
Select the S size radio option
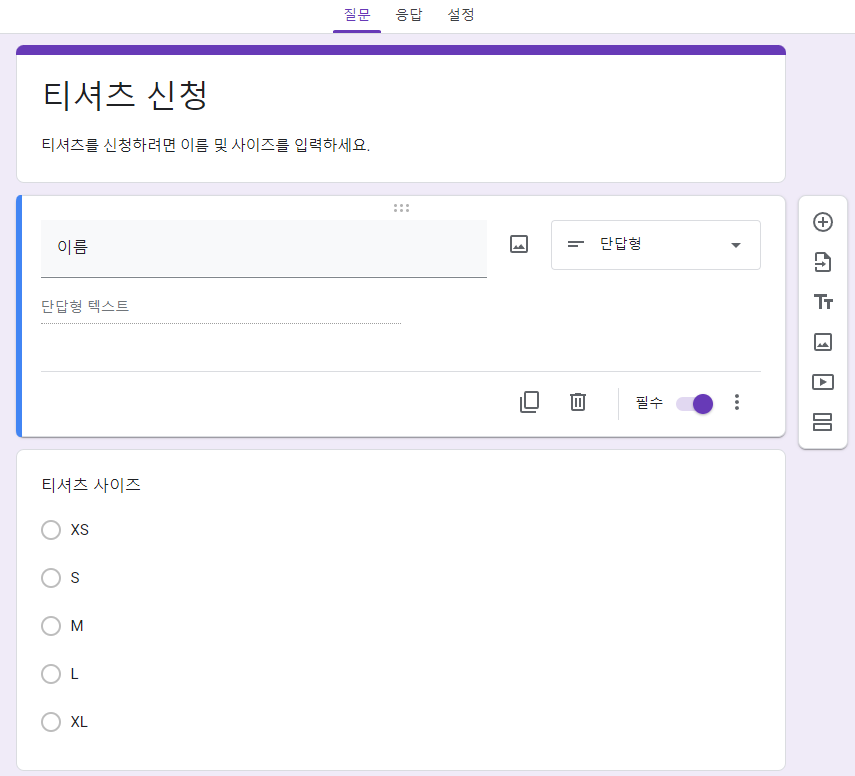(51, 578)
